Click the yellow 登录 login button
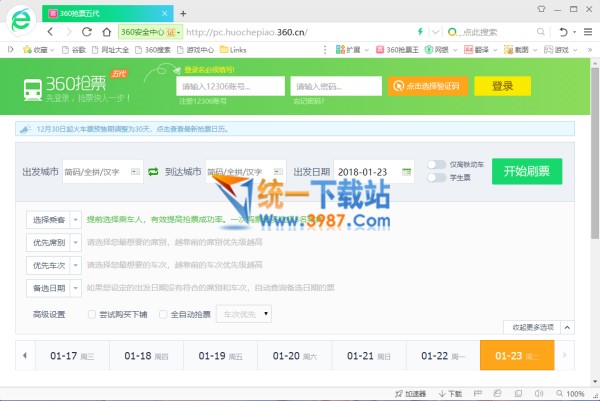Image resolution: width=600 pixels, height=401 pixels. coord(503,86)
